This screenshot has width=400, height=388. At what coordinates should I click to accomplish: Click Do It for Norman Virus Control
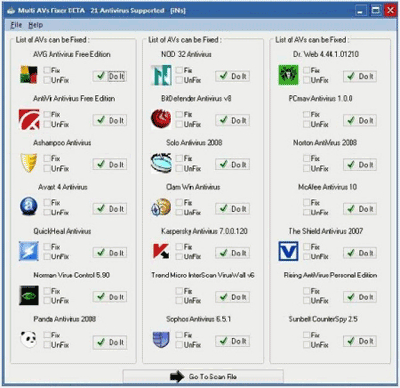point(110,297)
